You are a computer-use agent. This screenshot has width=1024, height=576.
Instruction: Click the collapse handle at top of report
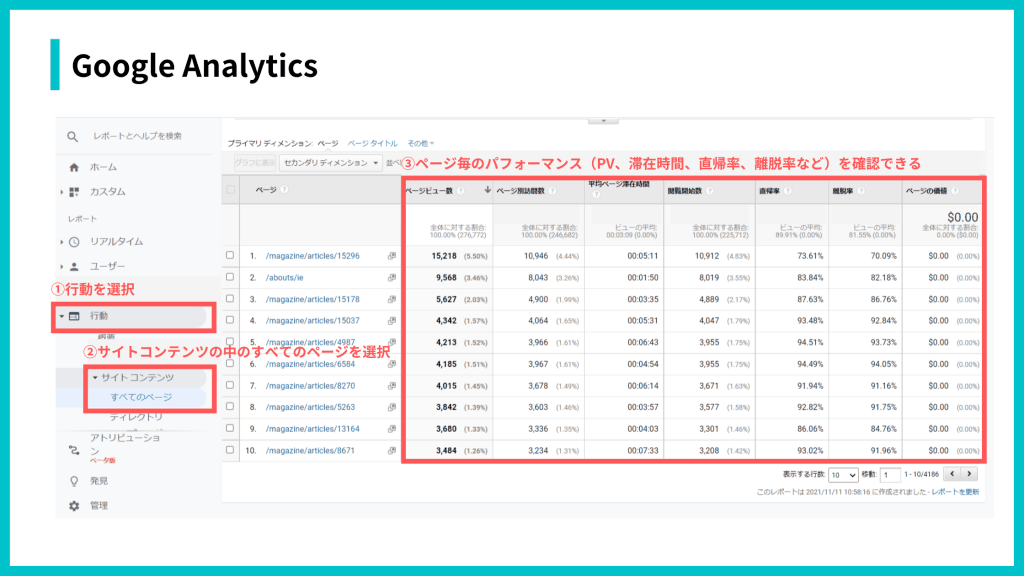point(603,121)
